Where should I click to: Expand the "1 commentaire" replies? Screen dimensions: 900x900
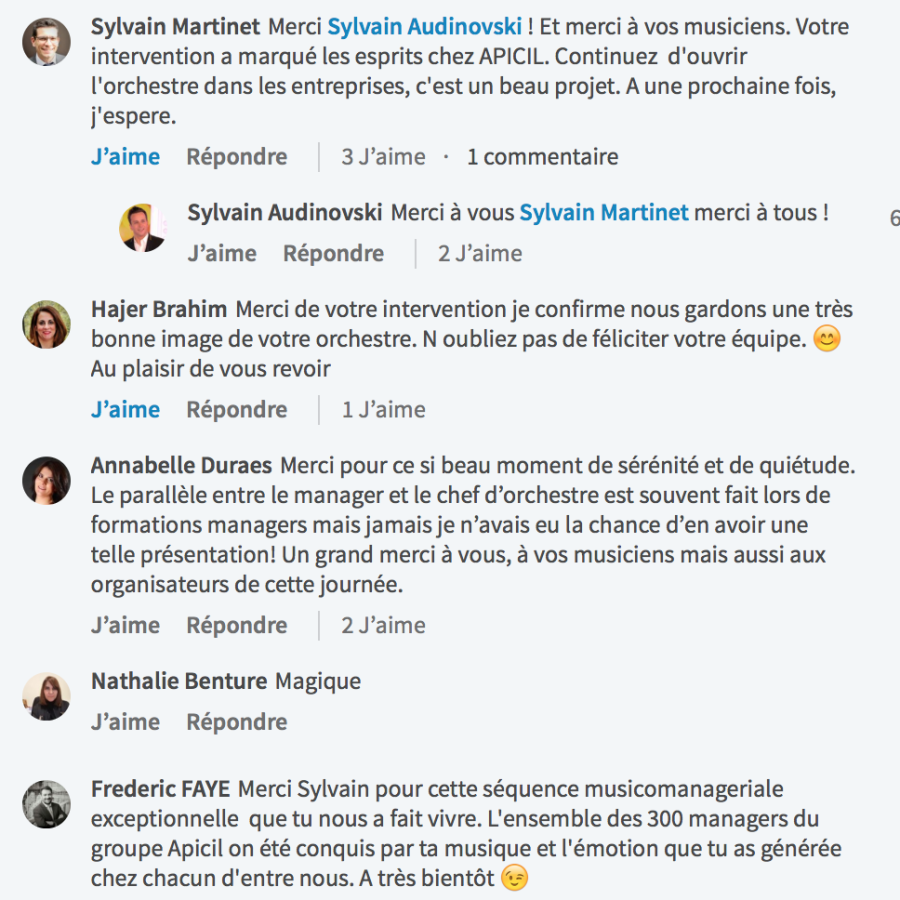click(x=542, y=157)
